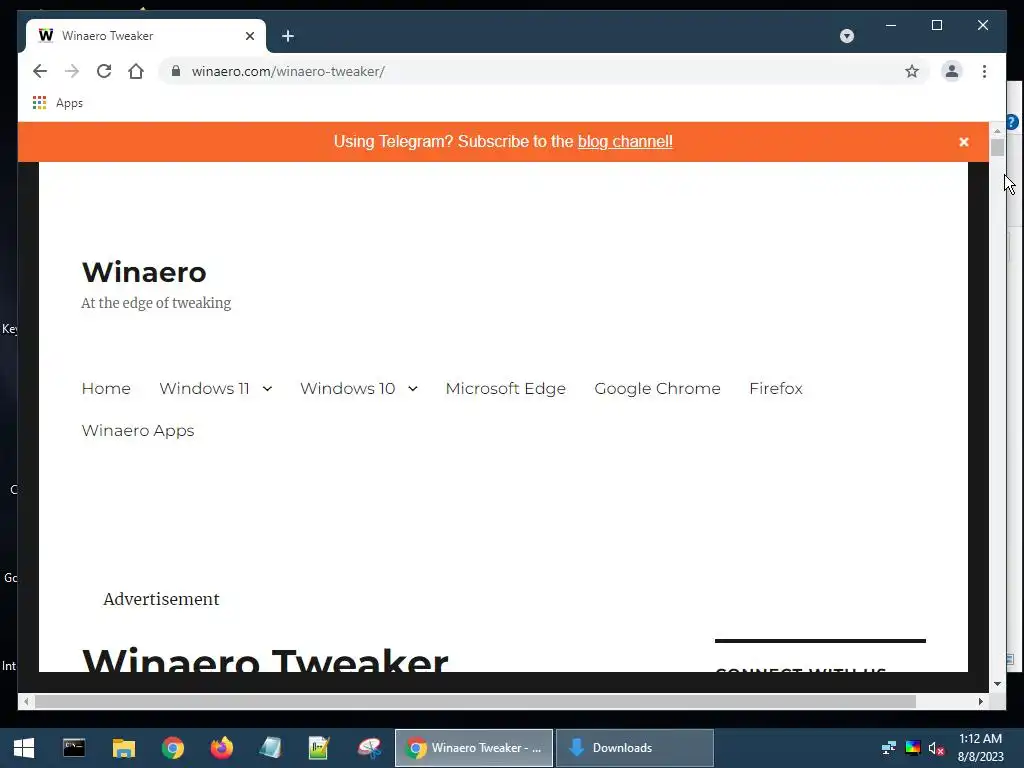The image size is (1024, 768).
Task: Click the Winaero Tweaker page heading
Action: pos(265,660)
